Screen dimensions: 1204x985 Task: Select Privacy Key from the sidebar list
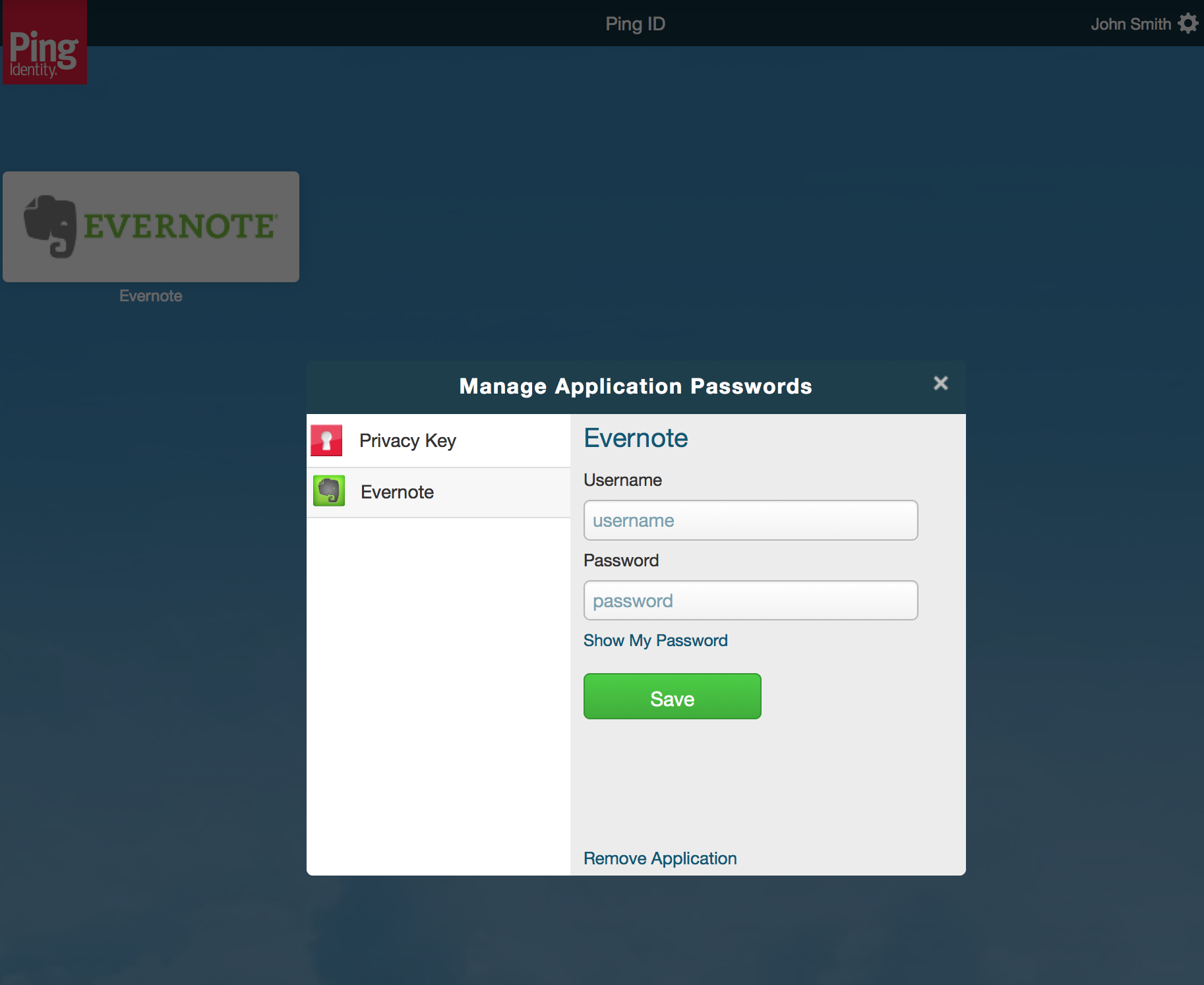[408, 440]
